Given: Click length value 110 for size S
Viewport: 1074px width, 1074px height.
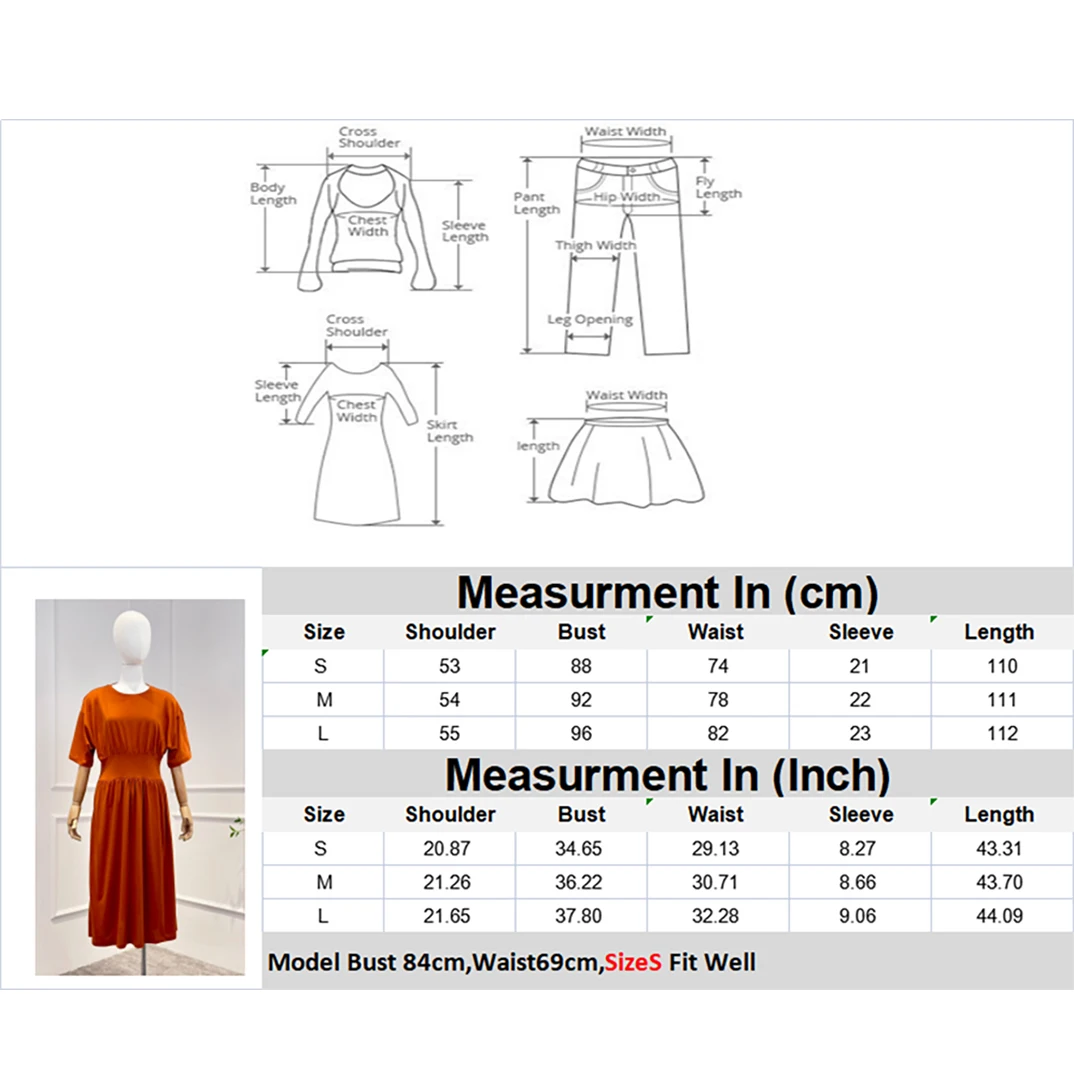Looking at the screenshot, I should [x=1002, y=666].
